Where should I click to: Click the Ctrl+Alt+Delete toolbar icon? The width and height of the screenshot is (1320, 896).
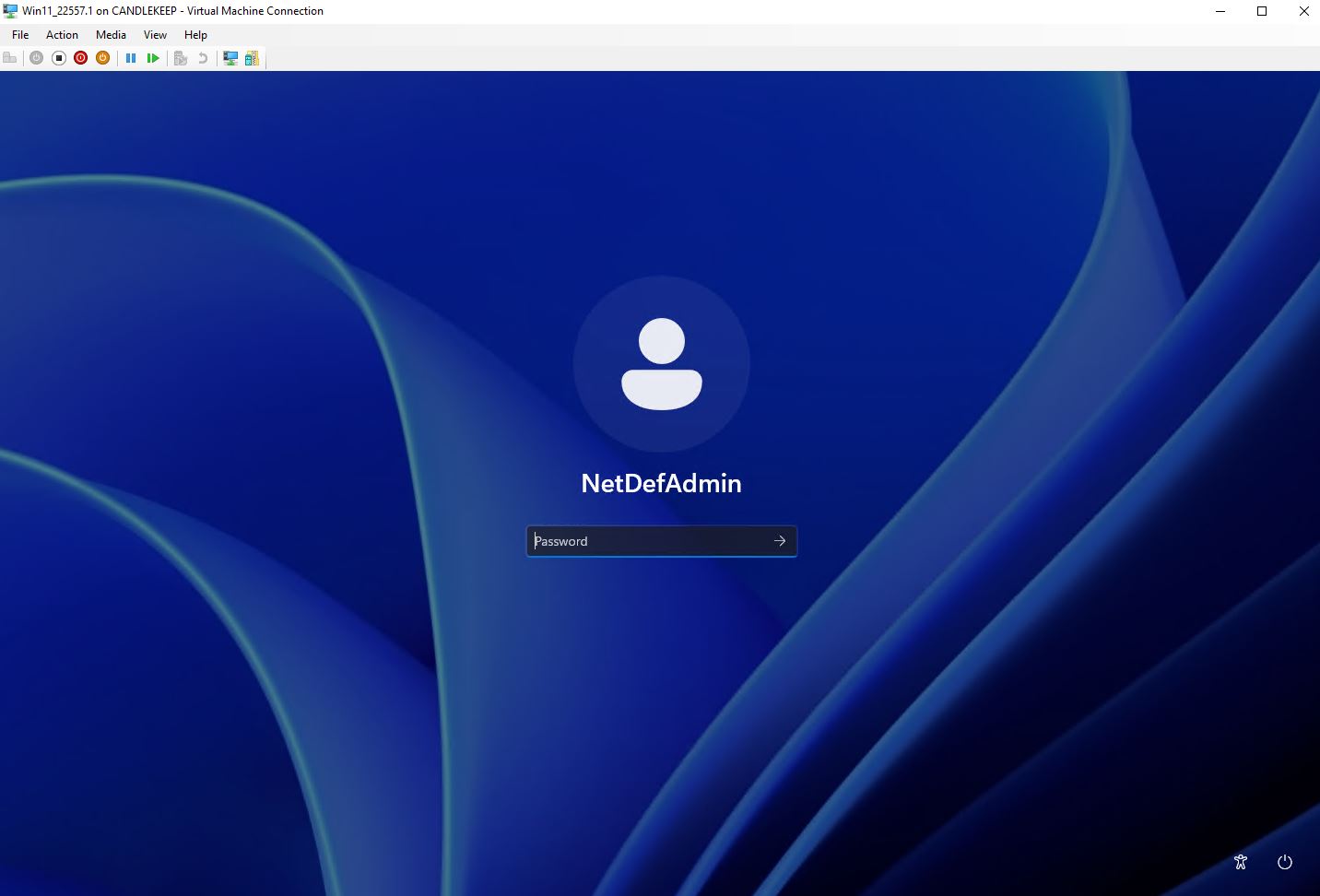coord(10,58)
